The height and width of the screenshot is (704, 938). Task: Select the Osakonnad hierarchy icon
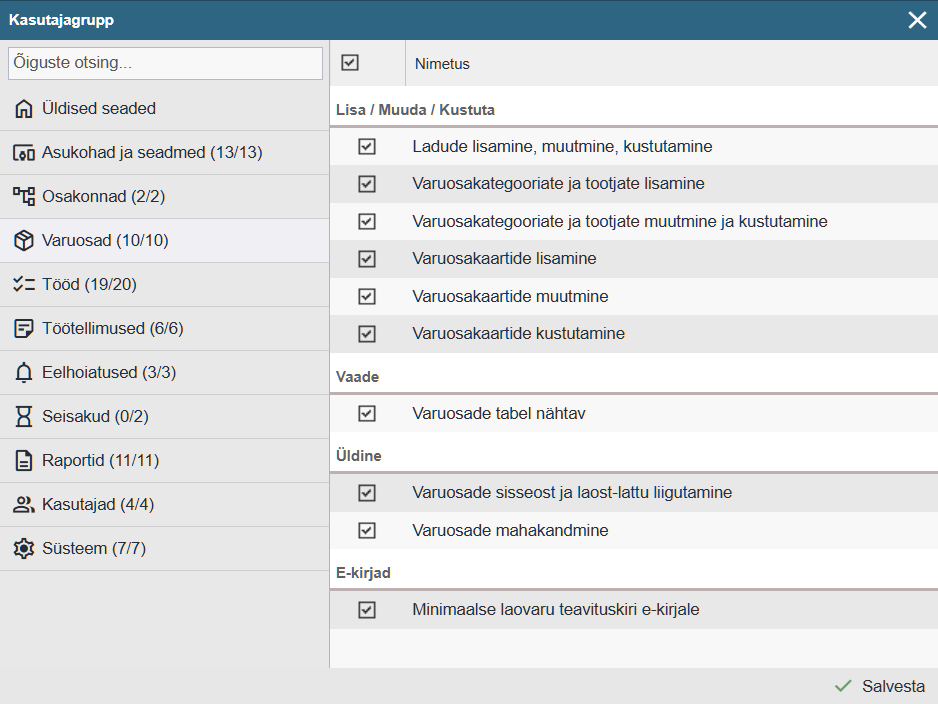point(24,197)
